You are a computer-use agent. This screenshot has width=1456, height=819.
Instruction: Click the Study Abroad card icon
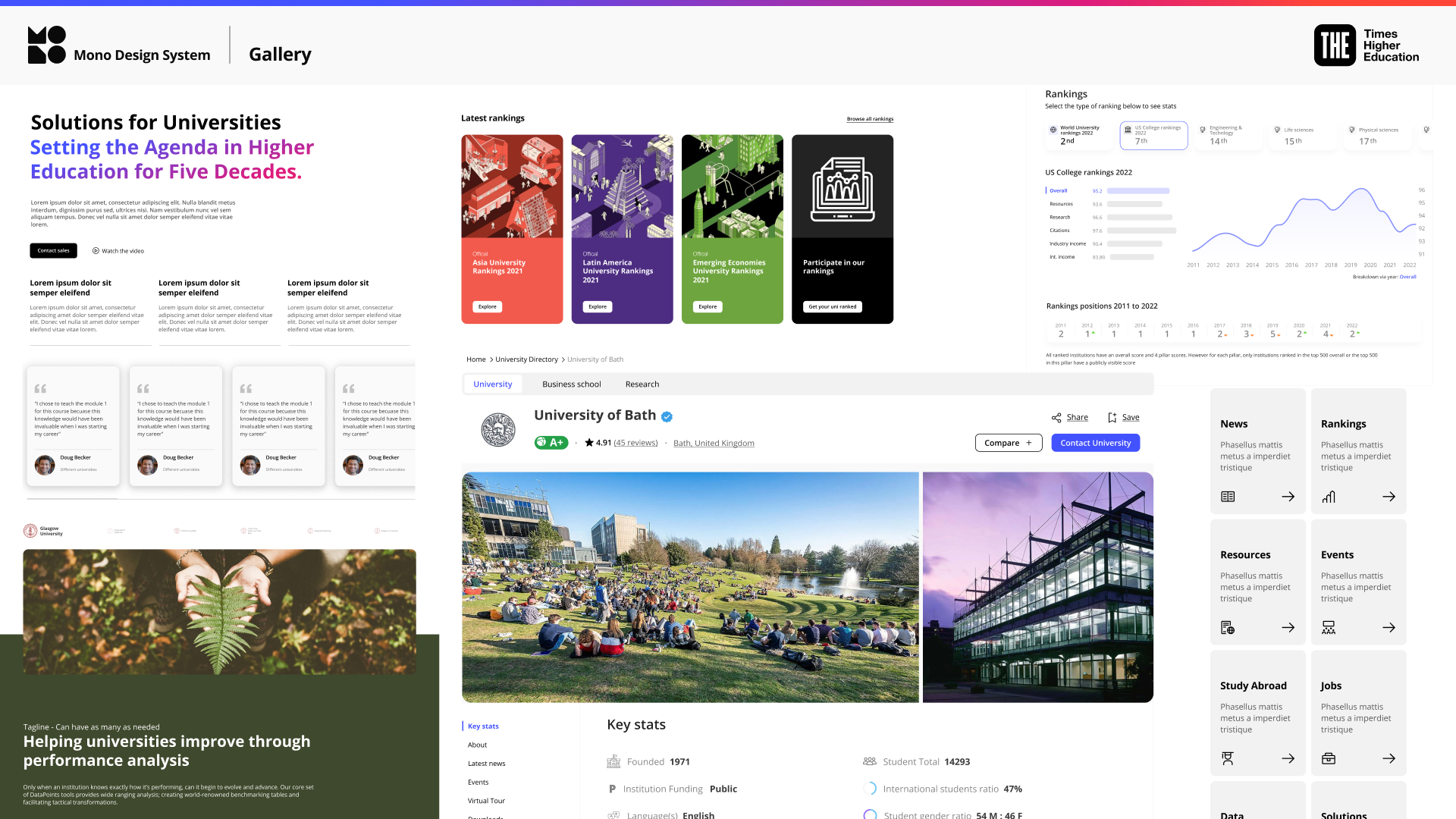[1228, 758]
